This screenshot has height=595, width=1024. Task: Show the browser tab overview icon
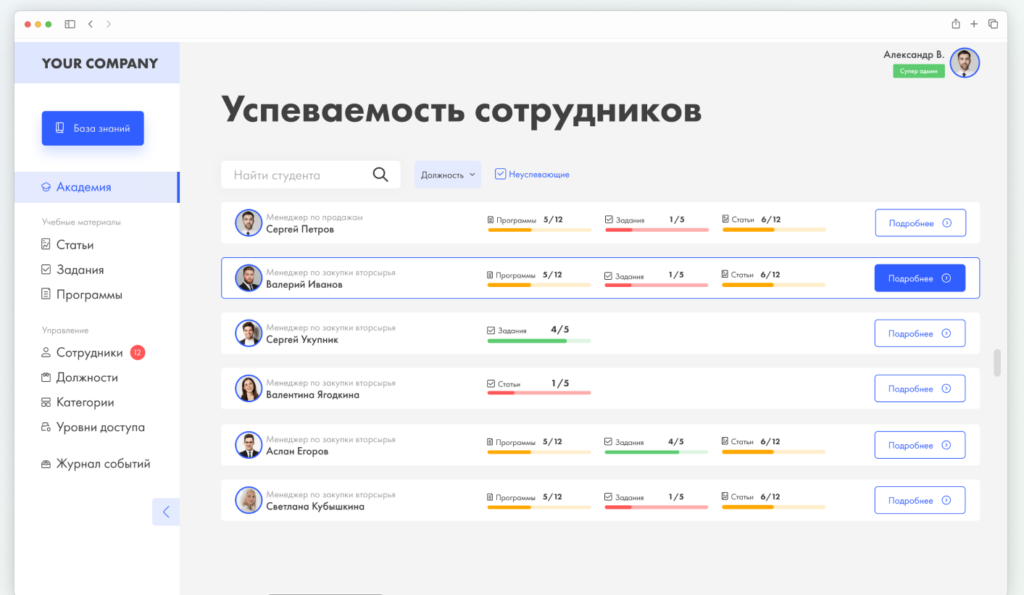pyautogui.click(x=993, y=24)
